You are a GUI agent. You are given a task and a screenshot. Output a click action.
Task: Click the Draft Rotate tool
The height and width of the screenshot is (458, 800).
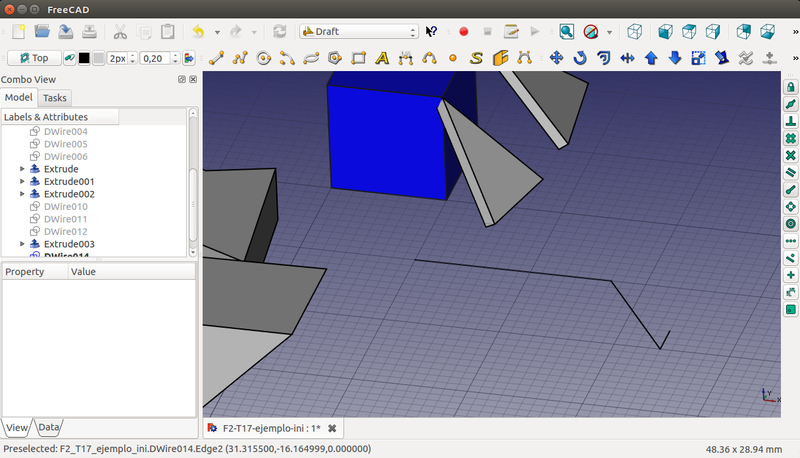click(580, 58)
